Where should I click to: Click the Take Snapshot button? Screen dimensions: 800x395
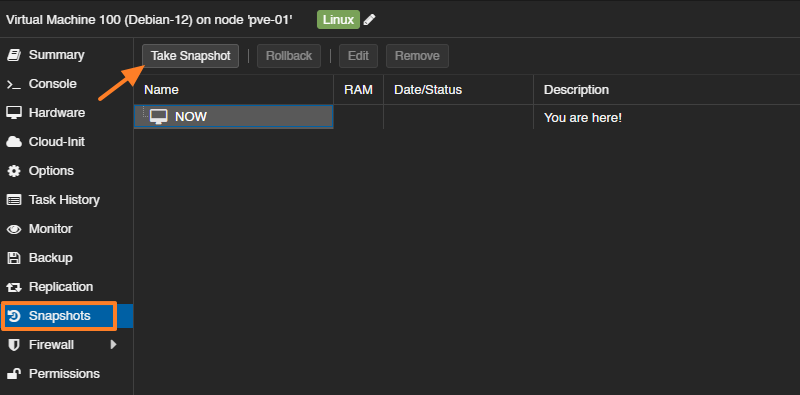click(x=190, y=56)
